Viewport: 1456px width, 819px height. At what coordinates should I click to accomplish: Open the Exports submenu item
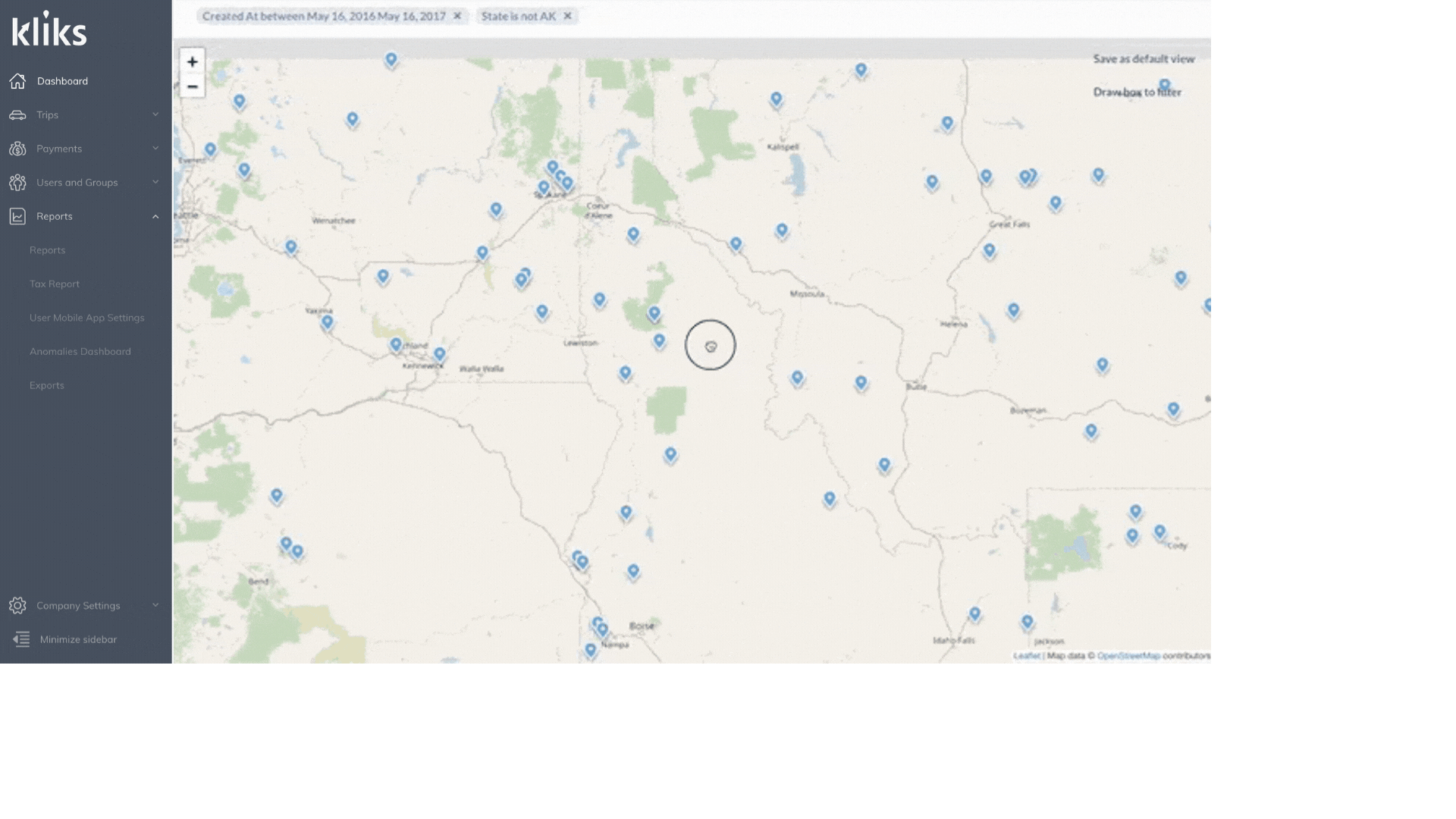[47, 385]
